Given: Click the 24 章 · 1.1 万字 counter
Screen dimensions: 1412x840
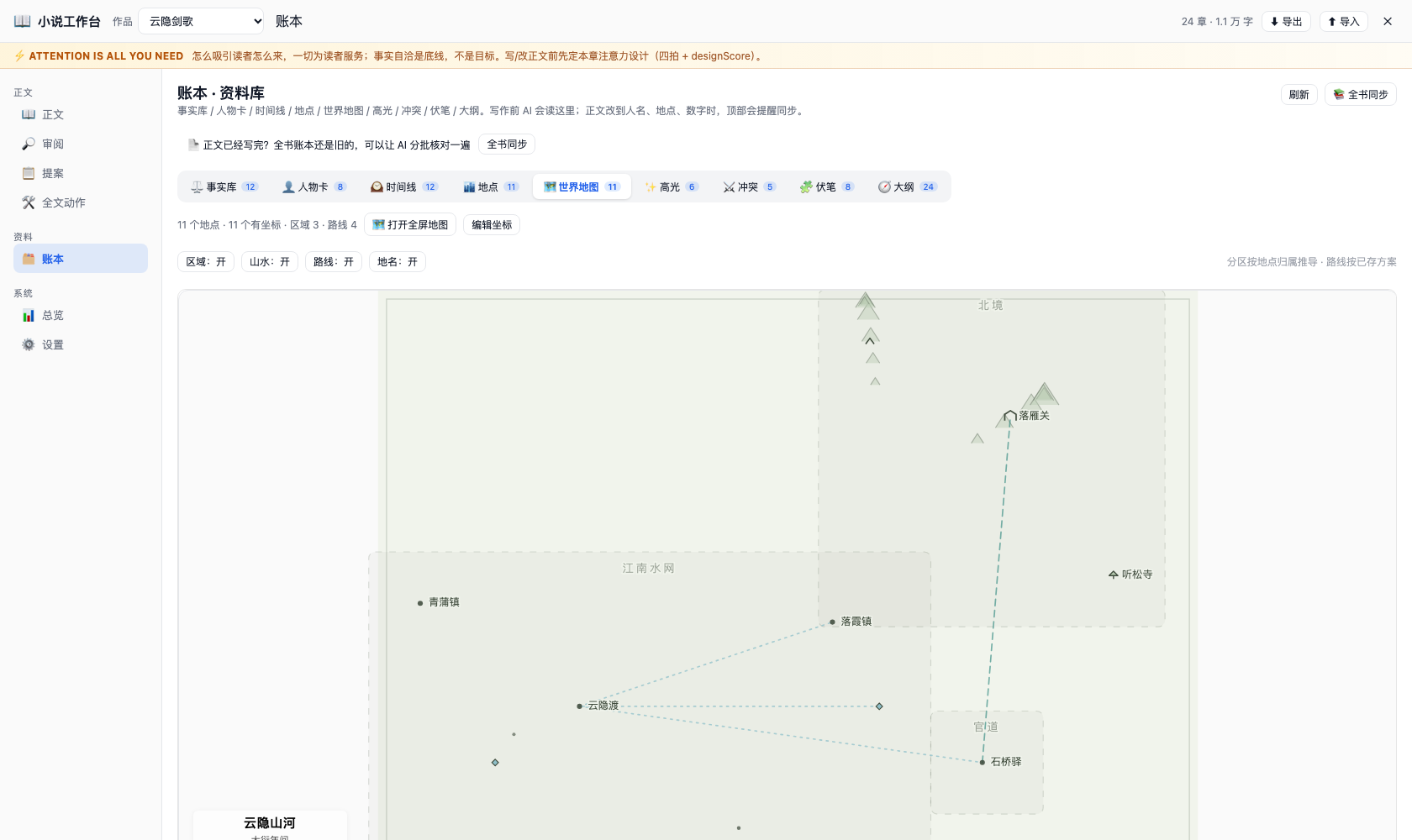Looking at the screenshot, I should click(x=1217, y=22).
